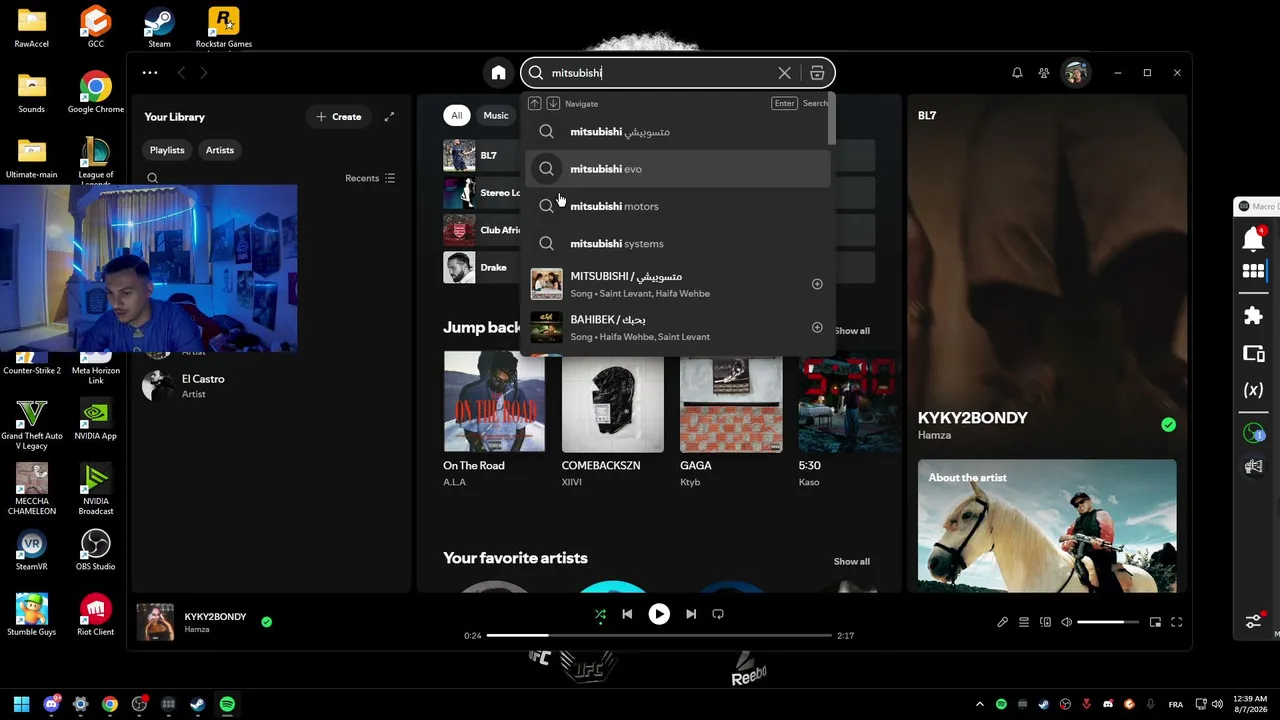The image size is (1280, 720).
Task: Open Spotify notifications bell
Action: [x=1017, y=73]
